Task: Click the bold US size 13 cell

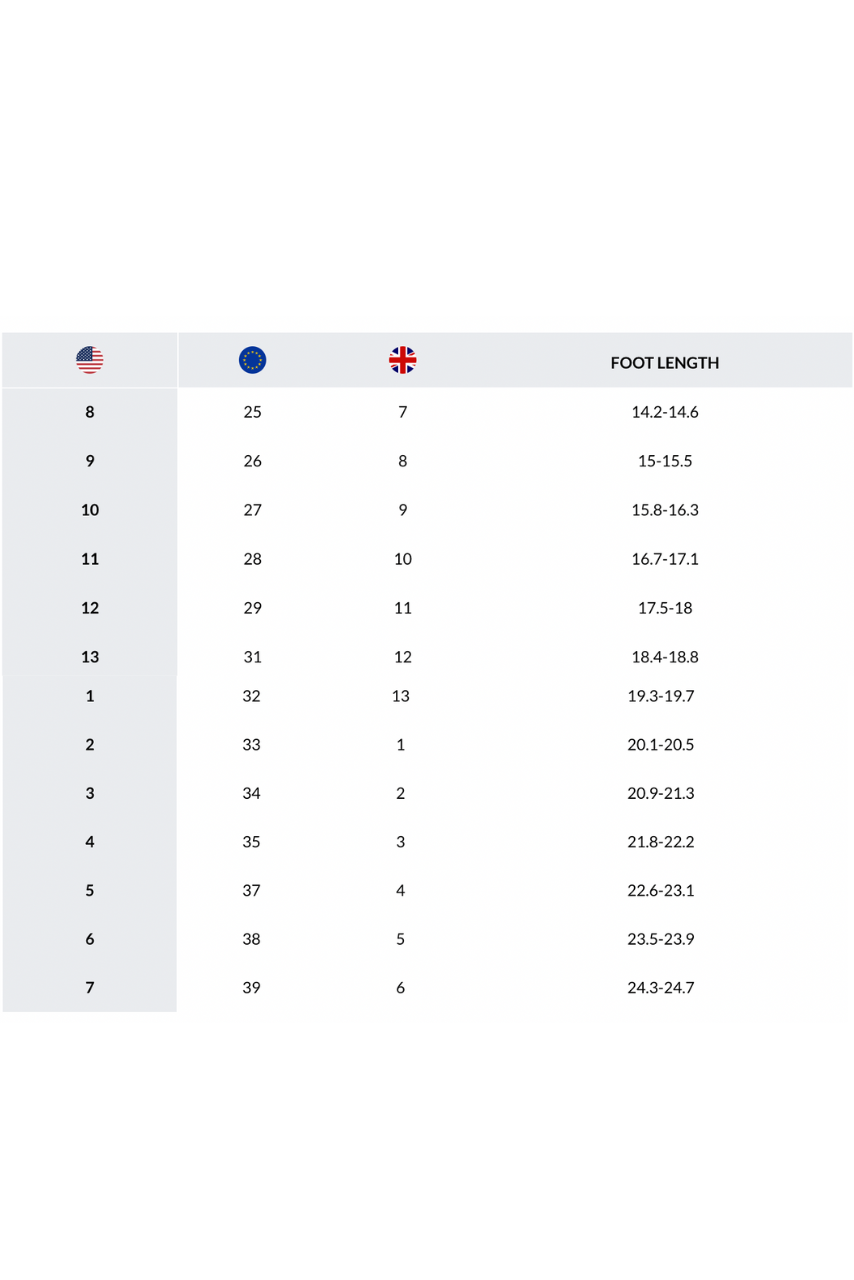Action: point(90,657)
